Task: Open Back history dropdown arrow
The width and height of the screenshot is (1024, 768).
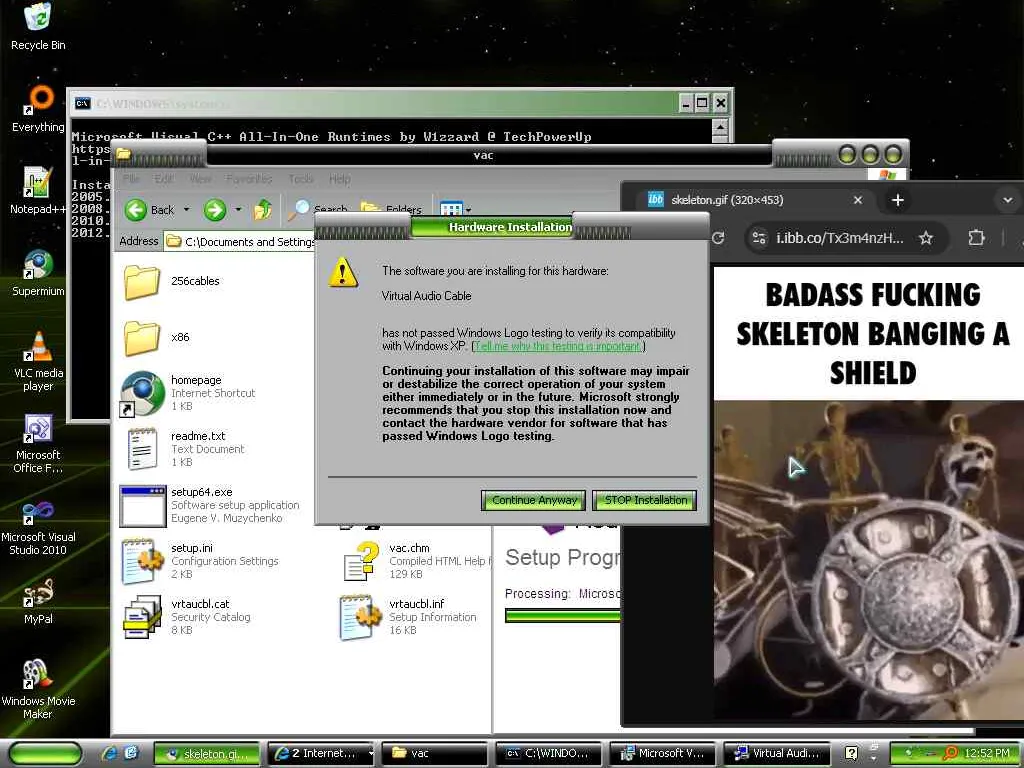Action: (x=187, y=210)
